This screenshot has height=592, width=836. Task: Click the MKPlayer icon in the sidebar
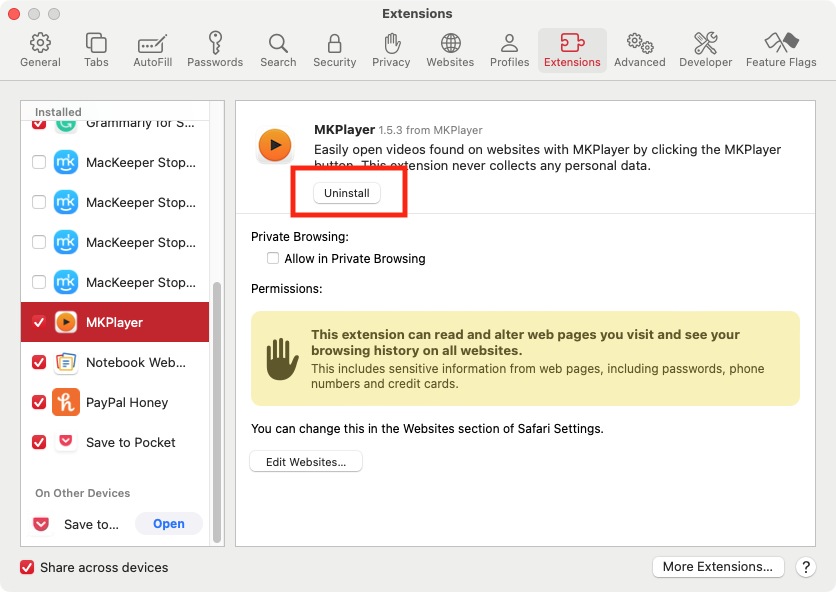(66, 322)
